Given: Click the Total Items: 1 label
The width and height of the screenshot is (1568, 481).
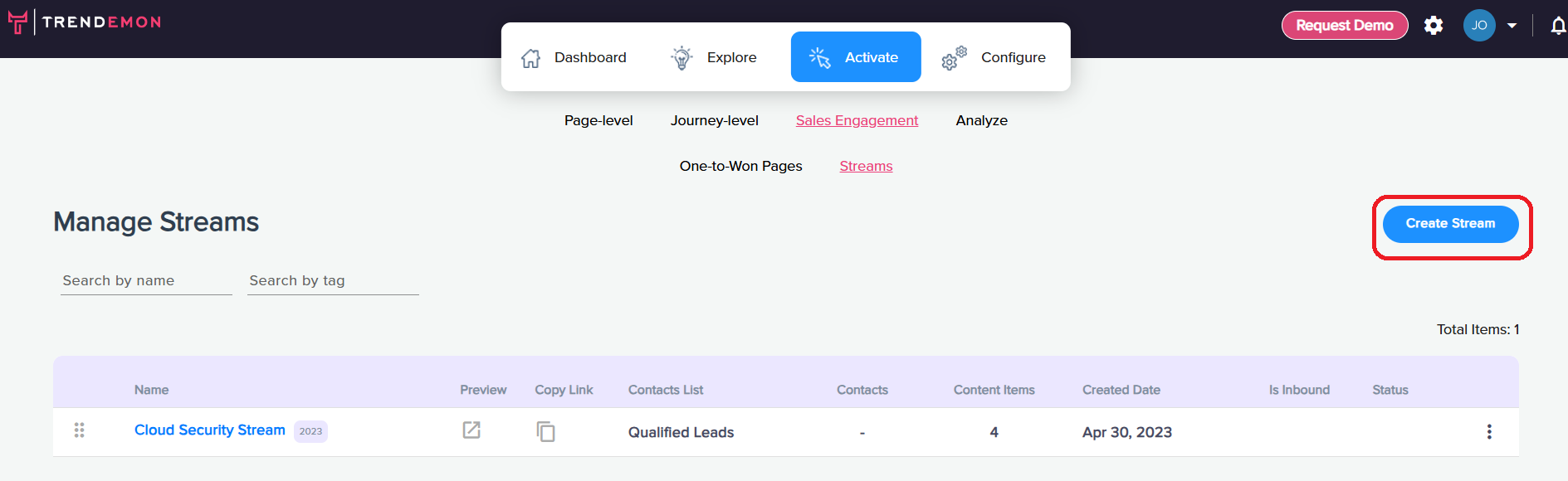Looking at the screenshot, I should point(1478,329).
